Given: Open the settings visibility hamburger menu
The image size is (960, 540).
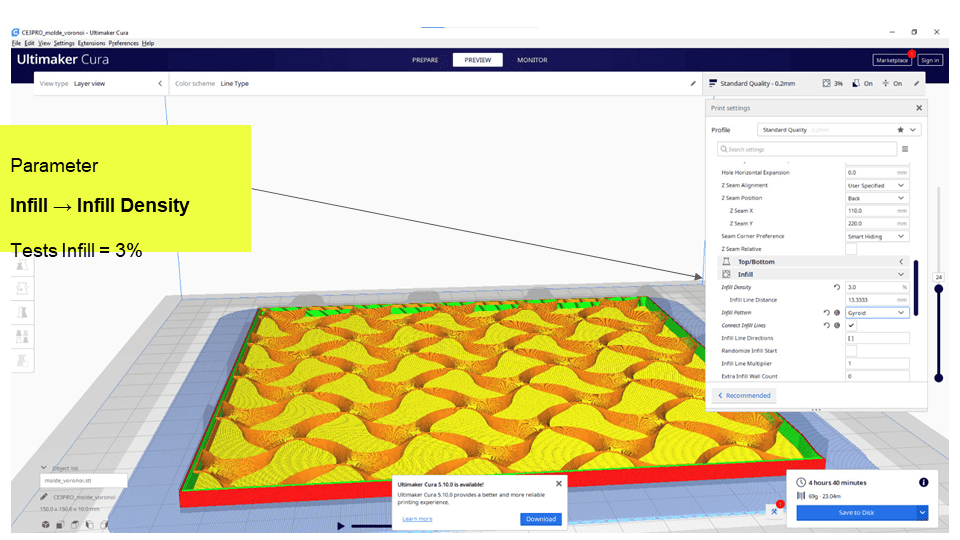Looking at the screenshot, I should [x=905, y=149].
